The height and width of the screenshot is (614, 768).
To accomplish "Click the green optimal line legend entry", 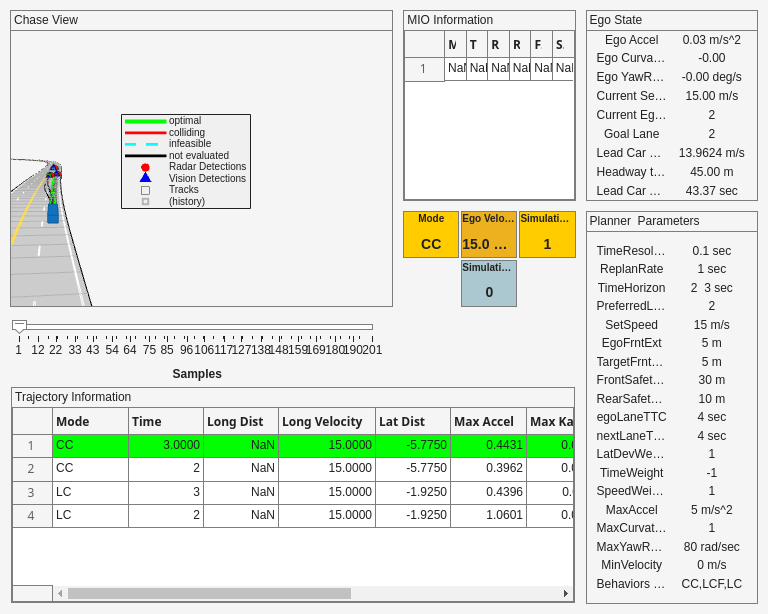I will point(145,121).
